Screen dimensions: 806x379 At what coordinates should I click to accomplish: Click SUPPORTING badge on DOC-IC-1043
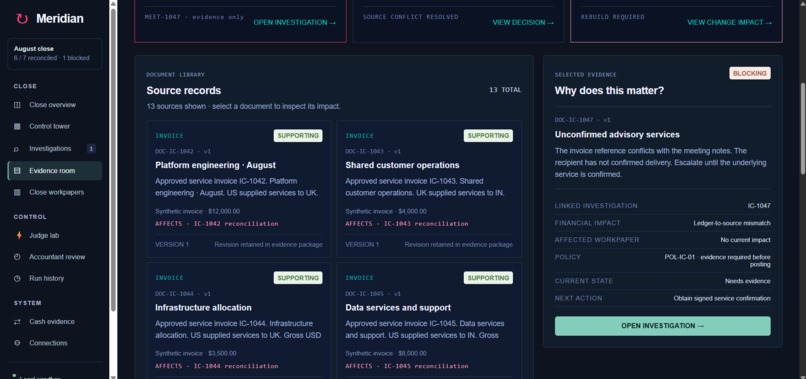pyautogui.click(x=488, y=136)
